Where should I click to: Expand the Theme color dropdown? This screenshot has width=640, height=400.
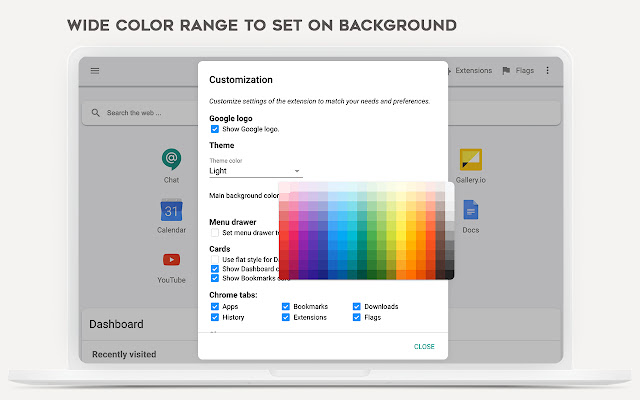(x=254, y=171)
